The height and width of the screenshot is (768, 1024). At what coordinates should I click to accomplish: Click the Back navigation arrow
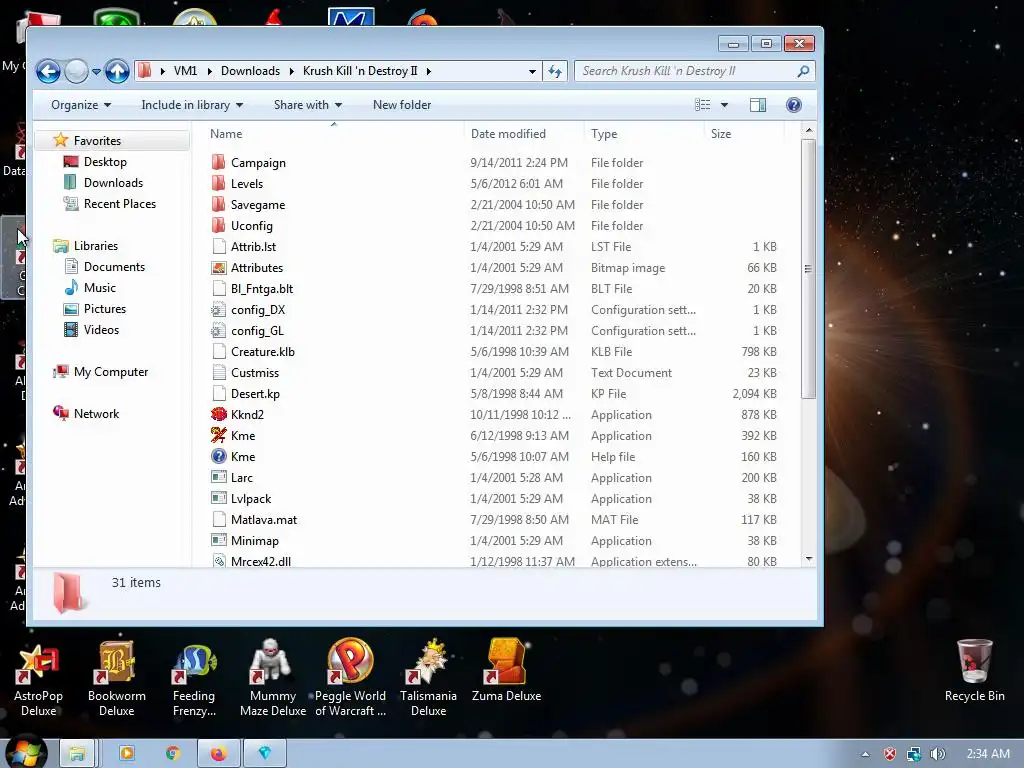tap(48, 71)
